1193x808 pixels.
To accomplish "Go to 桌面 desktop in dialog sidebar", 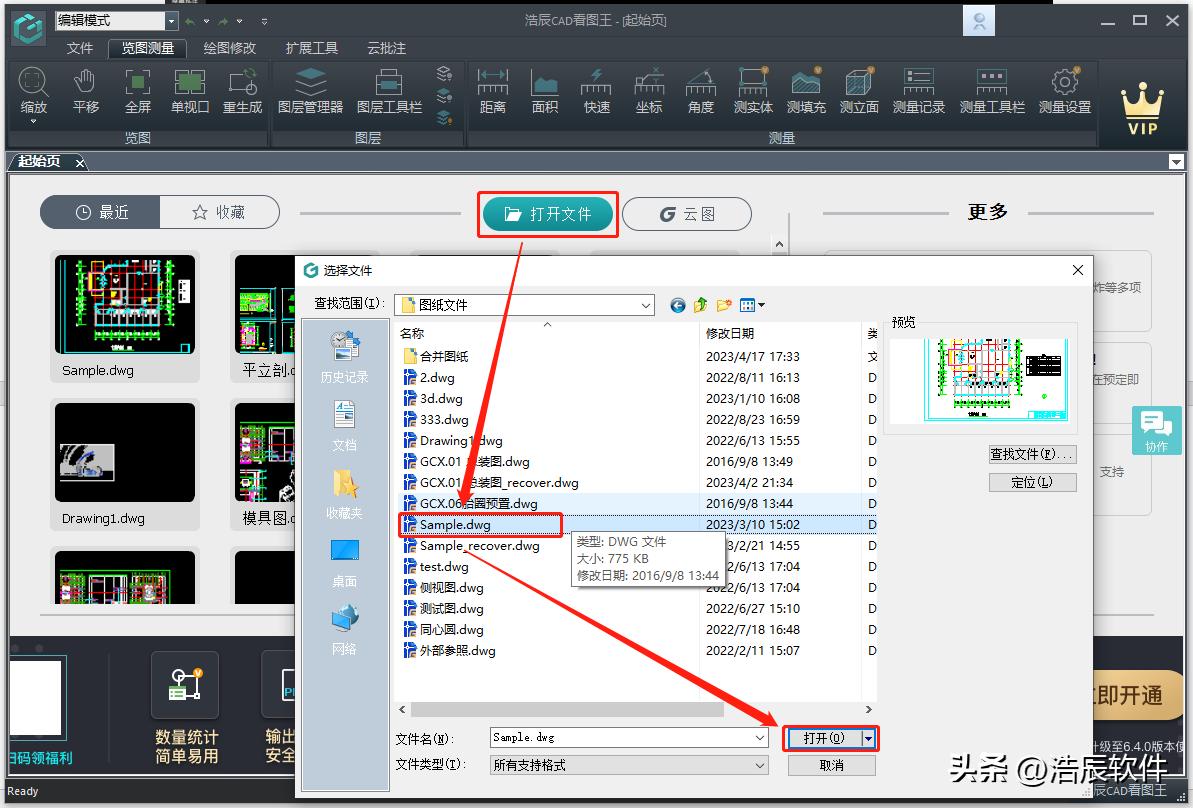I will pyautogui.click(x=344, y=562).
